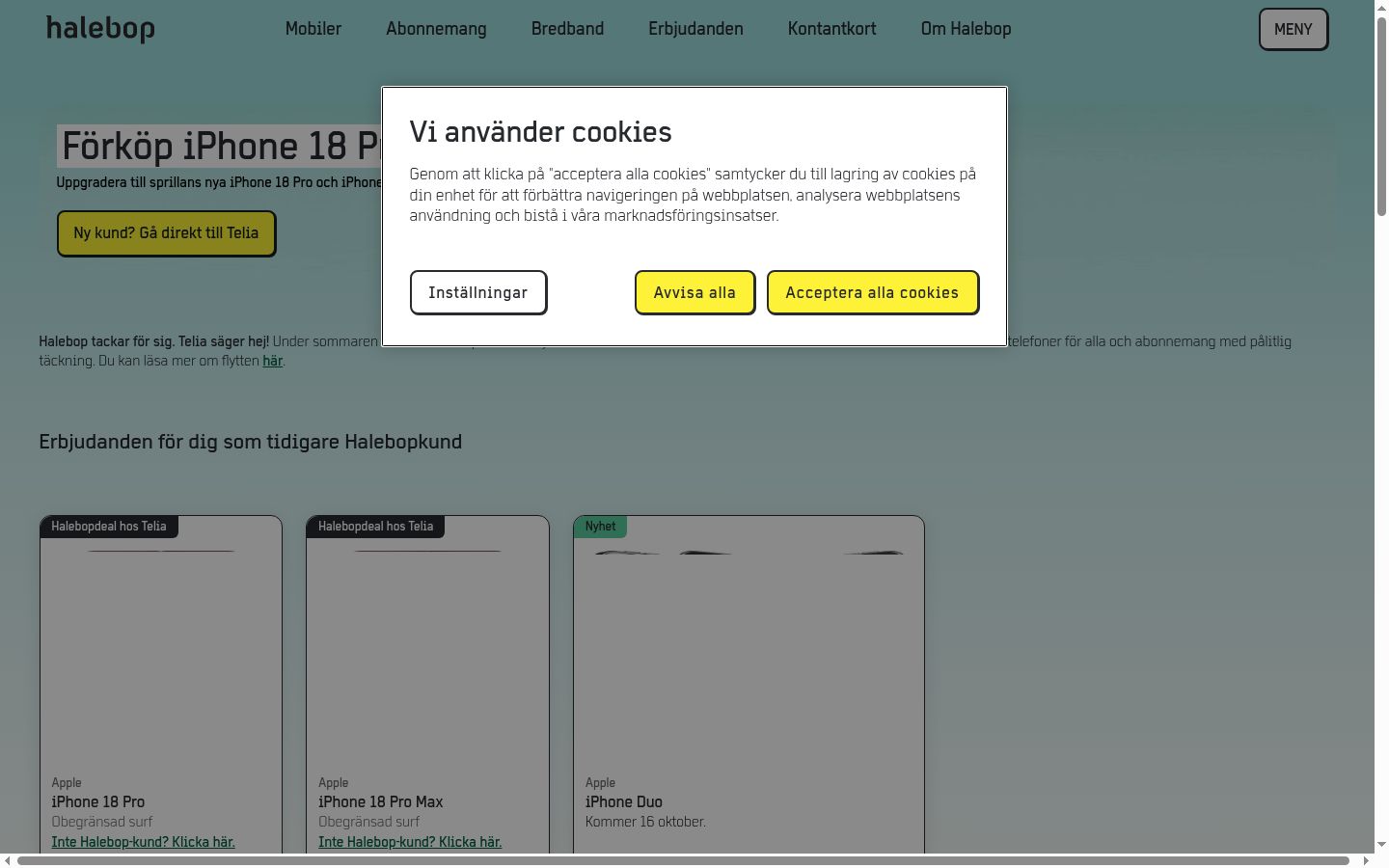This screenshot has width=1389, height=868.
Task: Click Acceptera alla cookies
Action: tap(873, 292)
